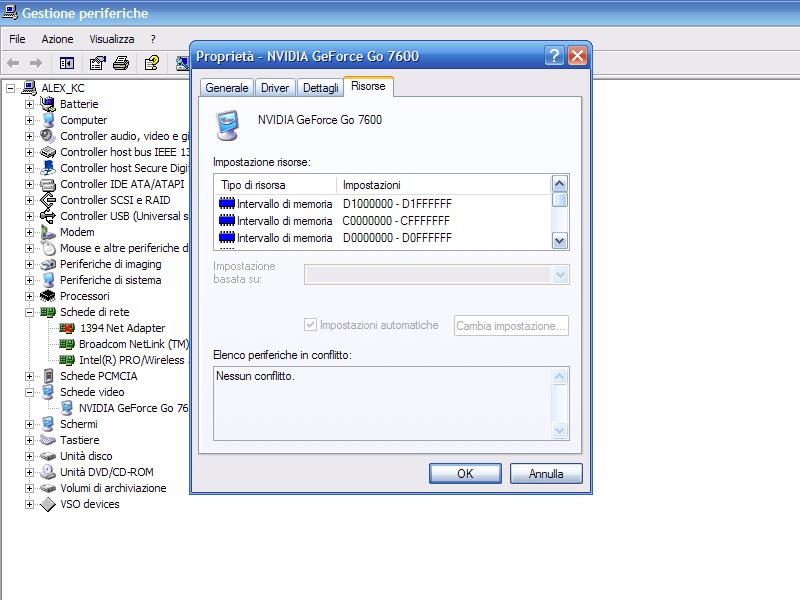Select Periferiche di sistema tree item
Image resolution: width=800 pixels, height=600 pixels.
111,280
